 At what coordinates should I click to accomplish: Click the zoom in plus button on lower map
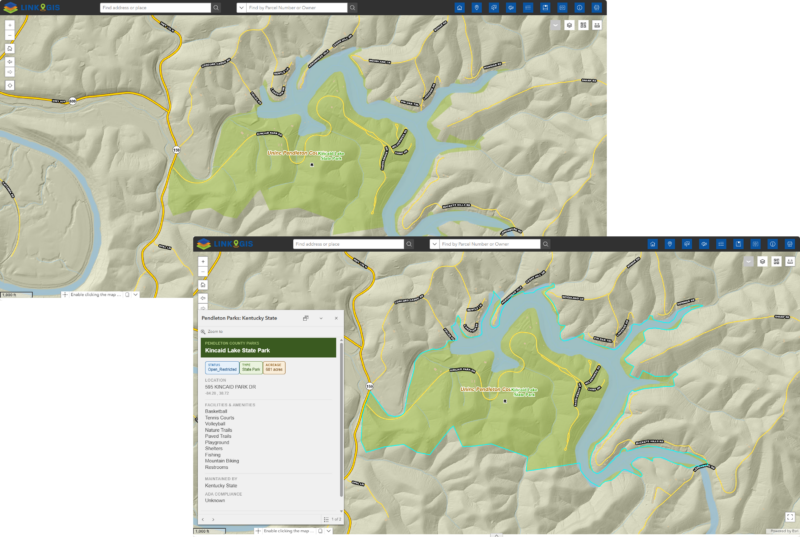pyautogui.click(x=202, y=261)
